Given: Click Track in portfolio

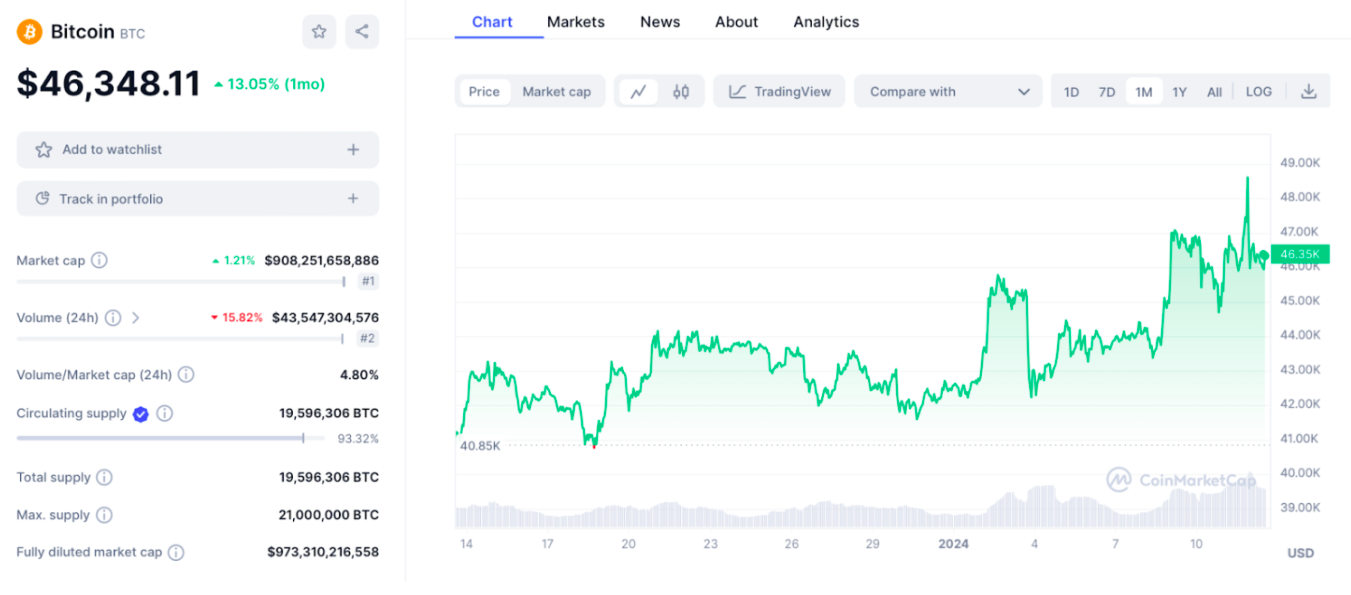Looking at the screenshot, I should [x=197, y=198].
